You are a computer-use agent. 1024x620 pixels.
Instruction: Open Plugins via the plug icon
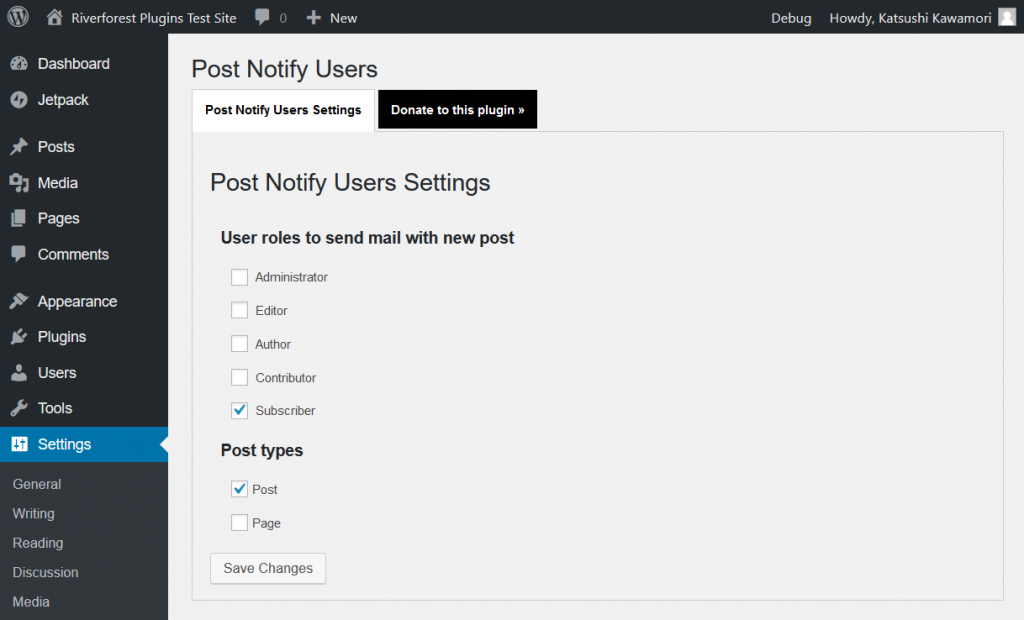click(x=19, y=337)
